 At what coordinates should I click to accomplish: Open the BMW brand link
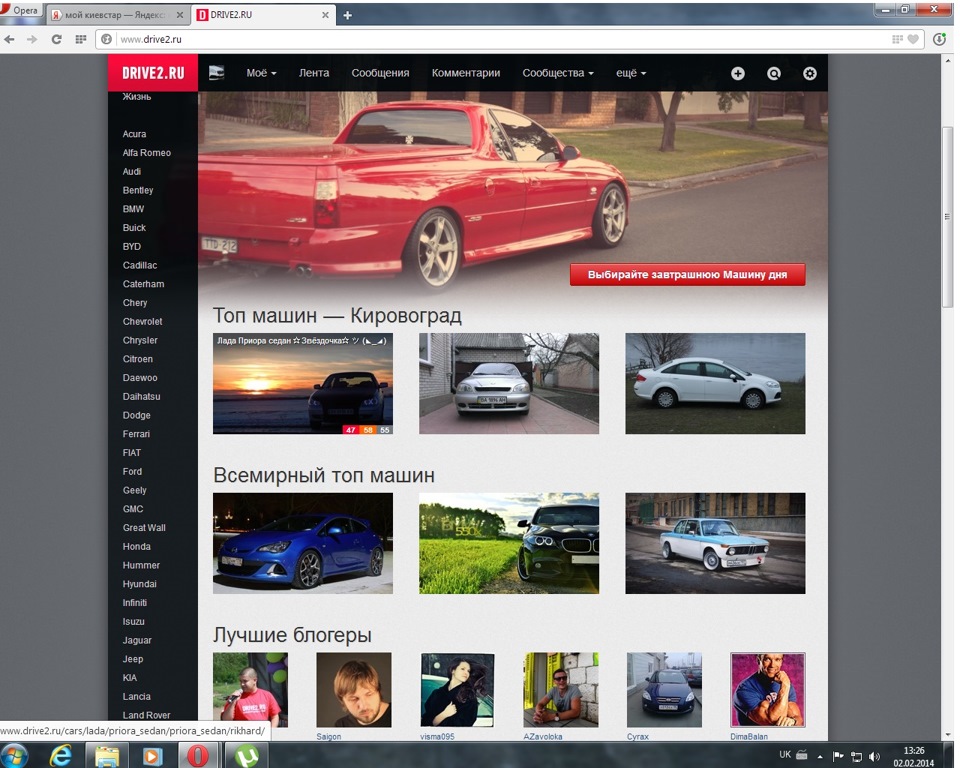[133, 209]
